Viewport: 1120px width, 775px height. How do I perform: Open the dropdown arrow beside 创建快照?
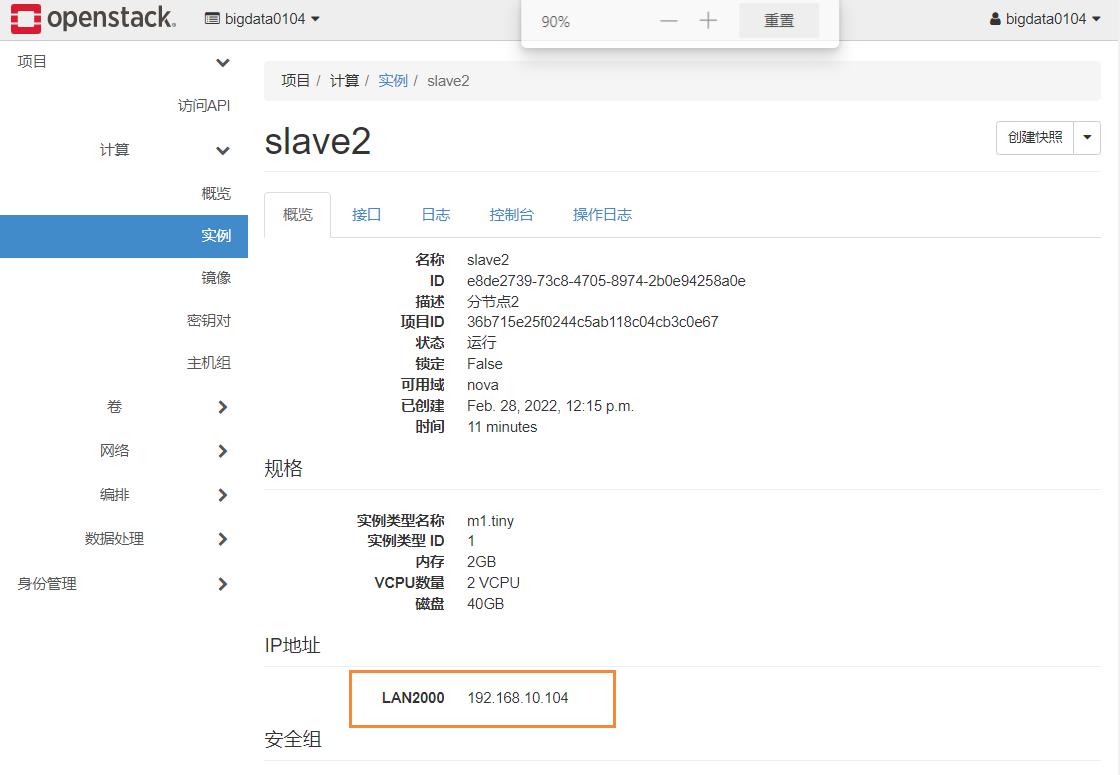[x=1087, y=137]
